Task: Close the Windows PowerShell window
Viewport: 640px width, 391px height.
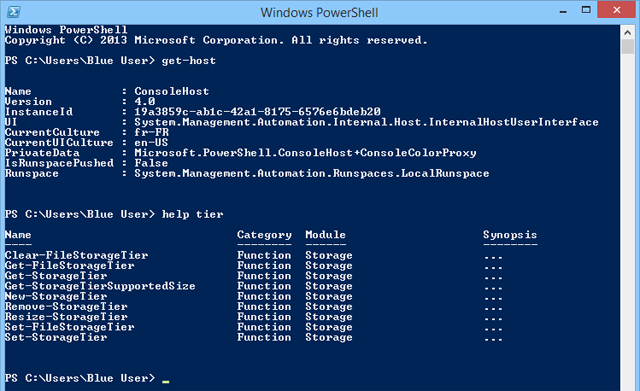Action: tap(616, 10)
